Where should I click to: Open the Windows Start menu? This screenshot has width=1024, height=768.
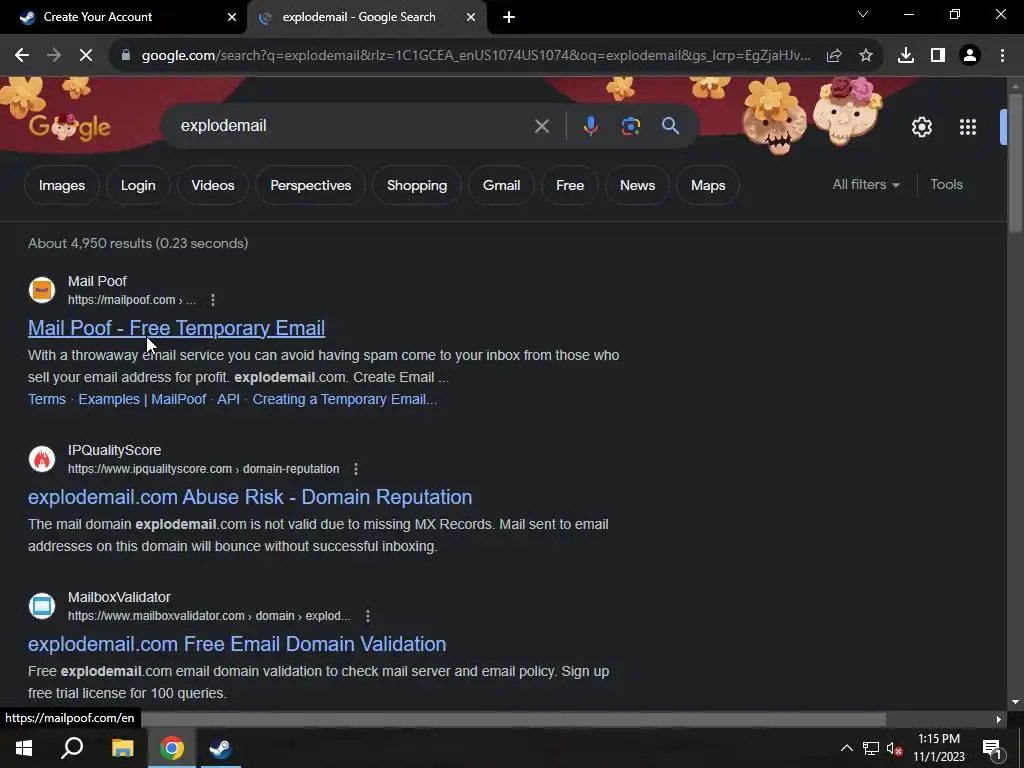24,748
